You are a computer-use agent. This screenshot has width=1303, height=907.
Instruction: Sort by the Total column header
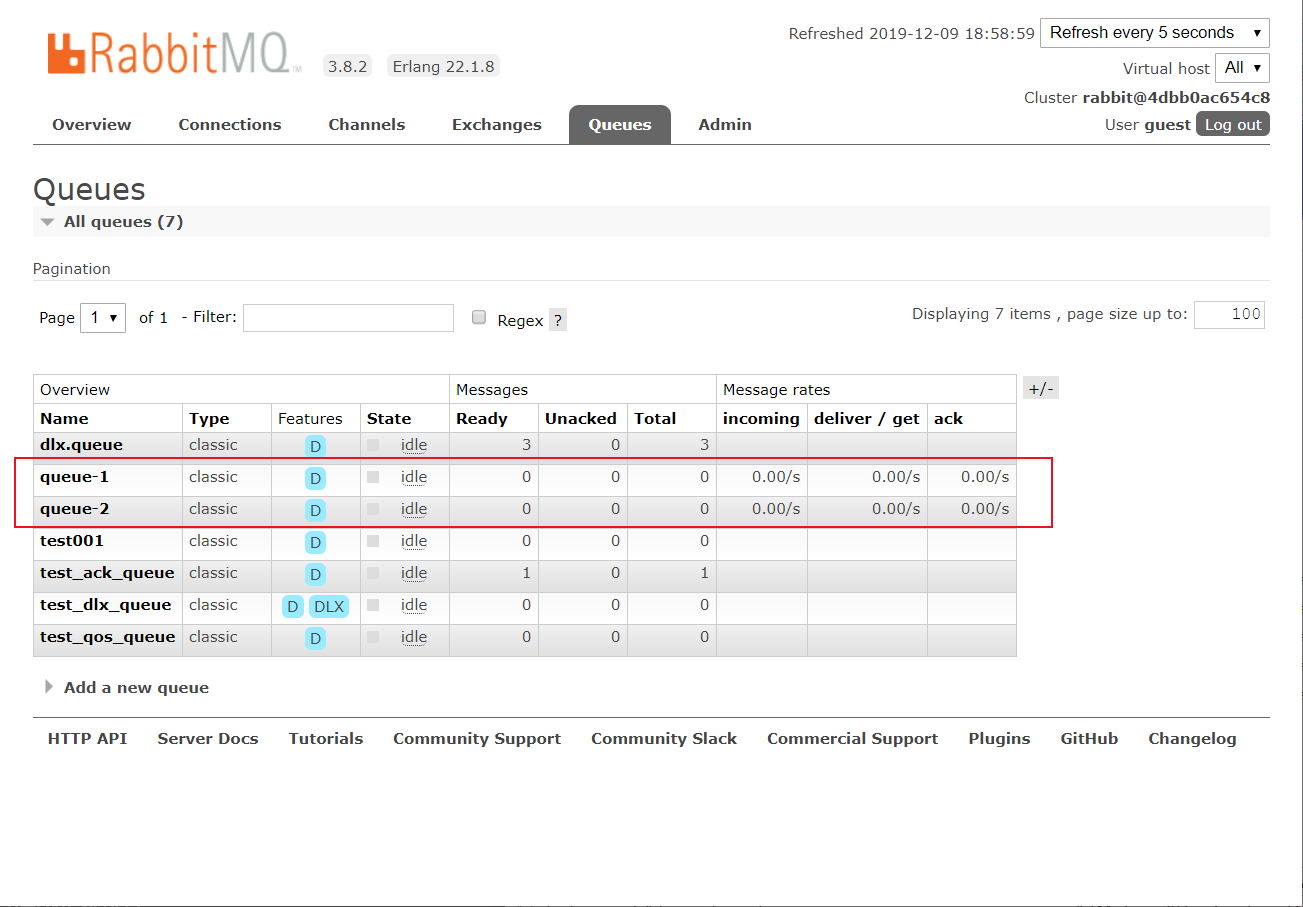655,419
